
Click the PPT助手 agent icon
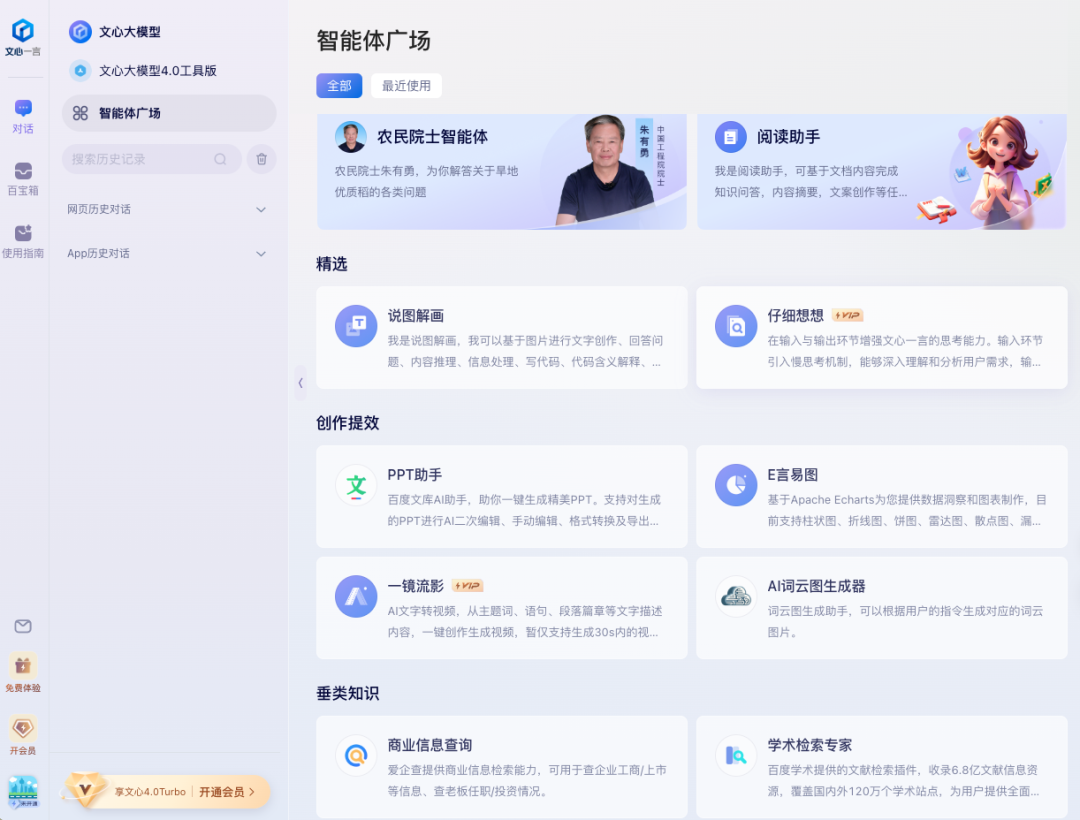pyautogui.click(x=356, y=485)
